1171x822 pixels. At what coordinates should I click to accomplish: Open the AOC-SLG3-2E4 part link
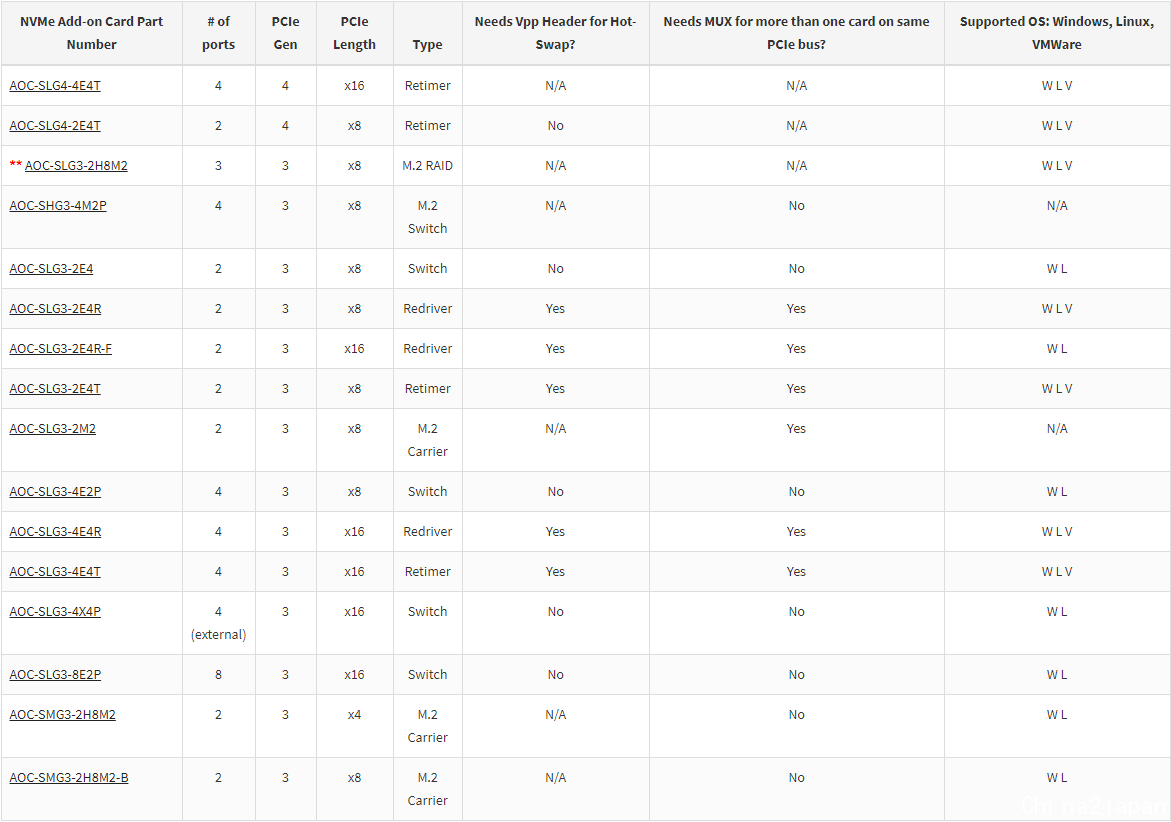[x=51, y=269]
